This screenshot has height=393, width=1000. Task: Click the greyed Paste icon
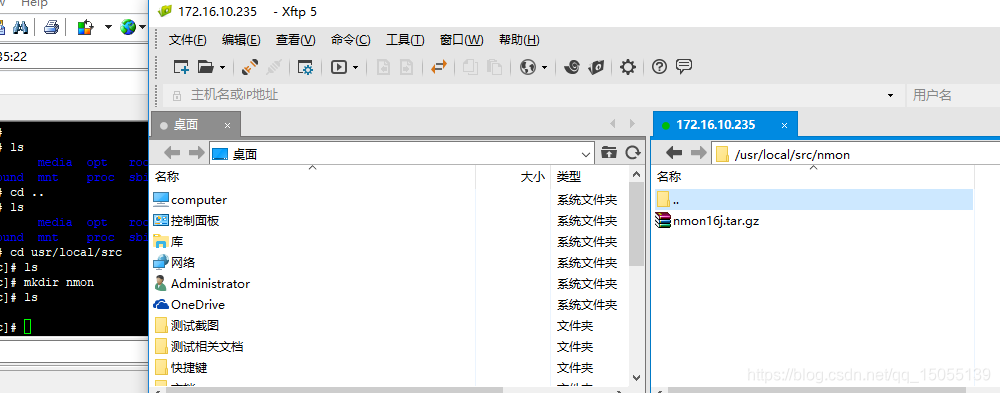(494, 67)
